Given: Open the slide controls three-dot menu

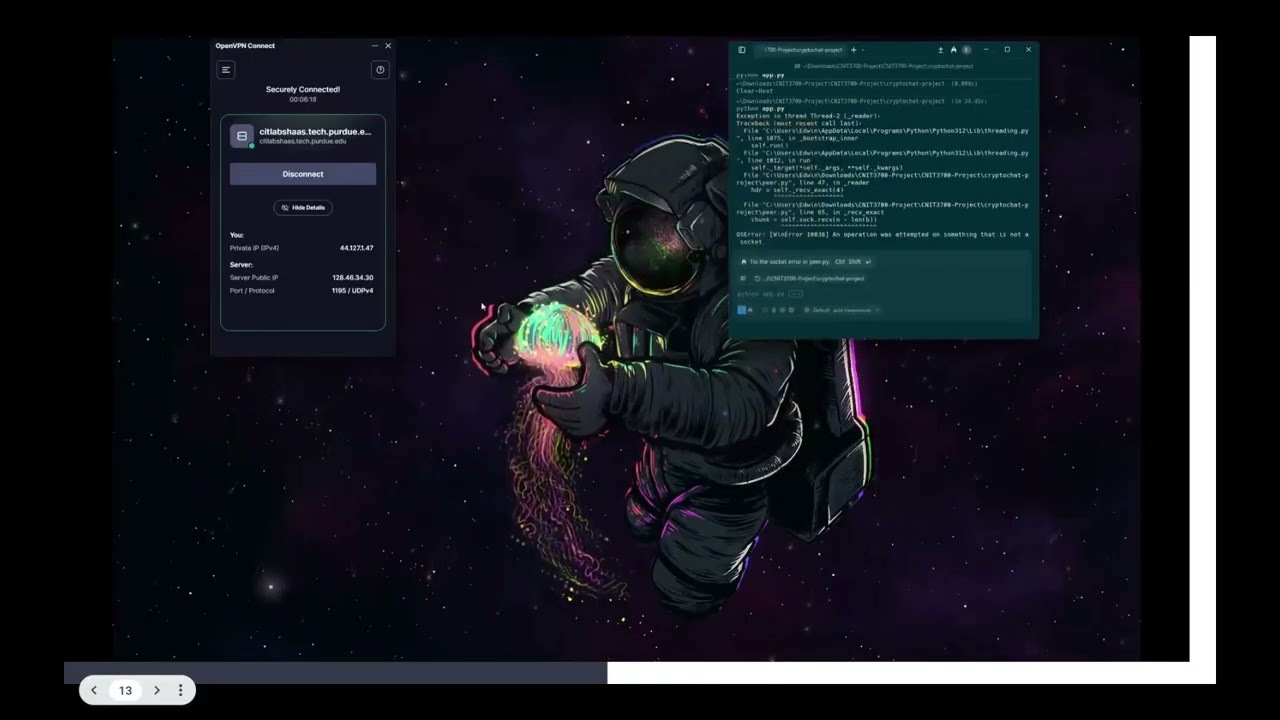Looking at the screenshot, I should (180, 690).
